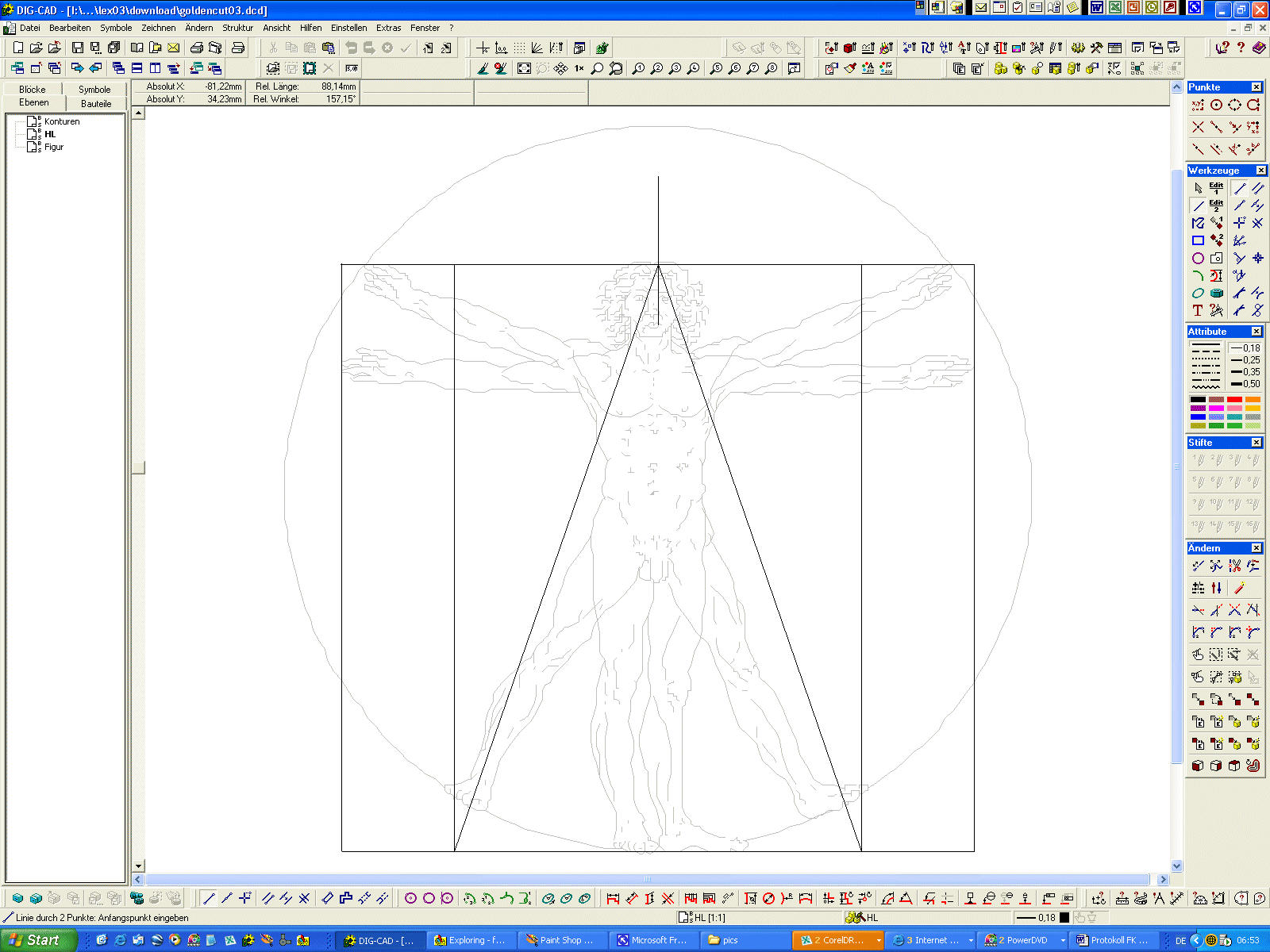
Task: Open the Struktur menu
Action: point(237,28)
